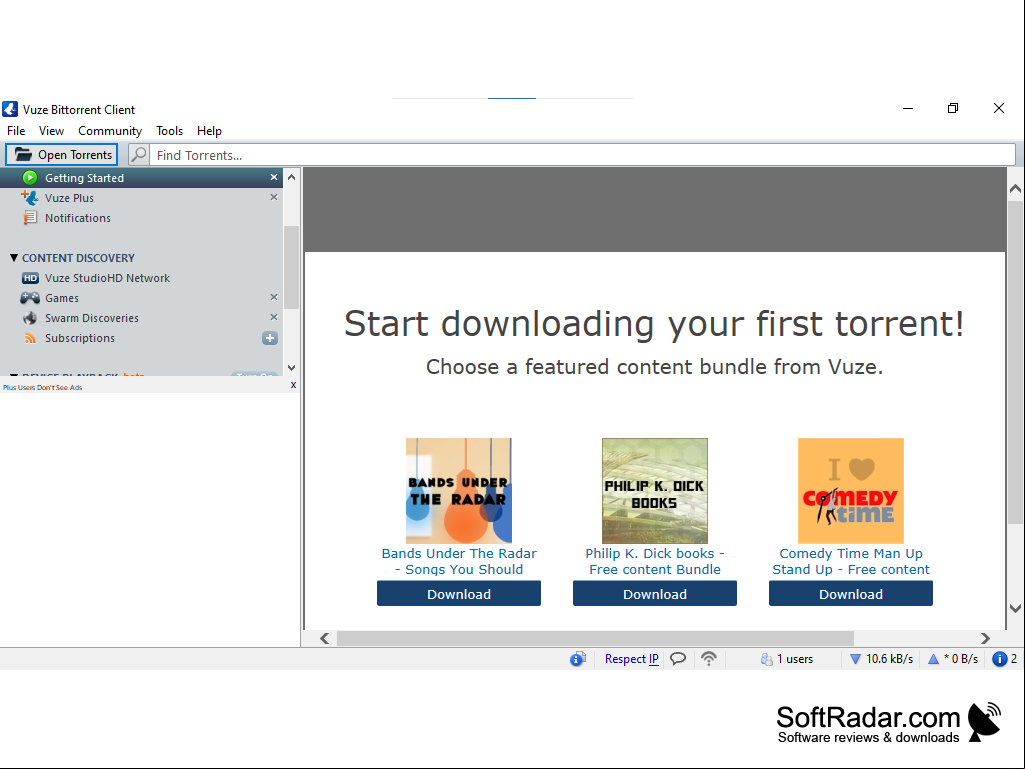Add a subscription with the plus icon
This screenshot has width=1025, height=769.
tap(270, 338)
